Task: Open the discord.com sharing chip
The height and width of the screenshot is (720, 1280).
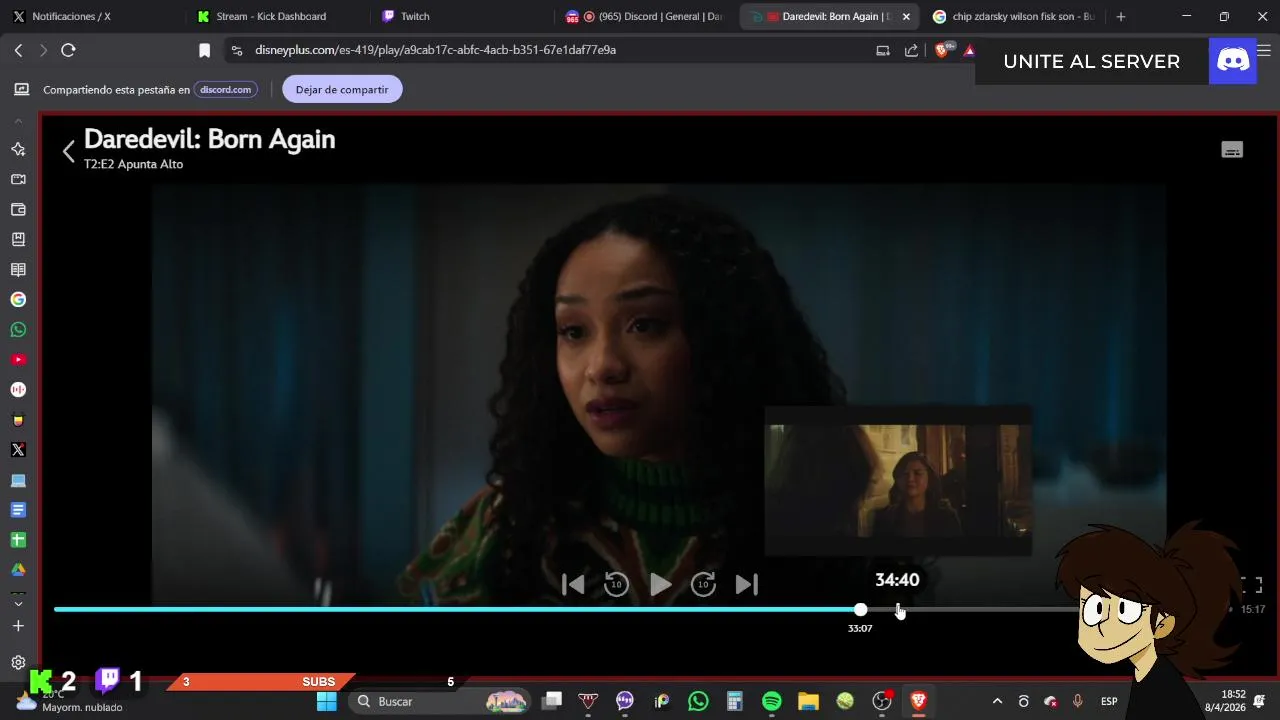Action: 225,89
